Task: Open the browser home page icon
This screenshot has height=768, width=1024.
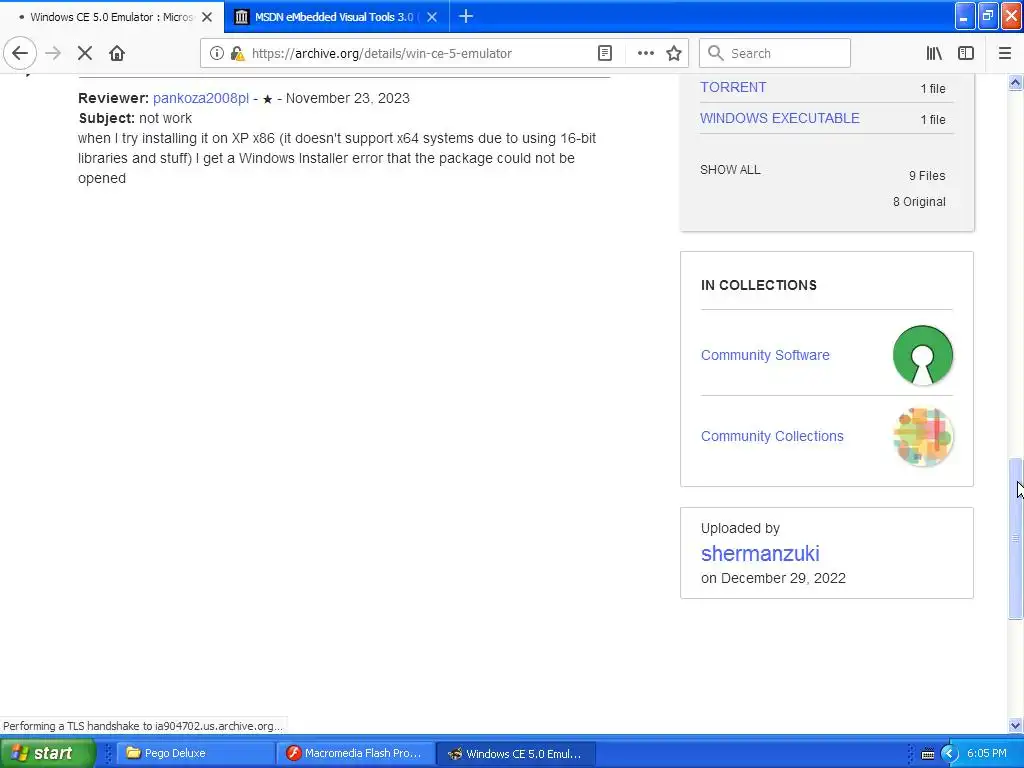Action: click(117, 54)
